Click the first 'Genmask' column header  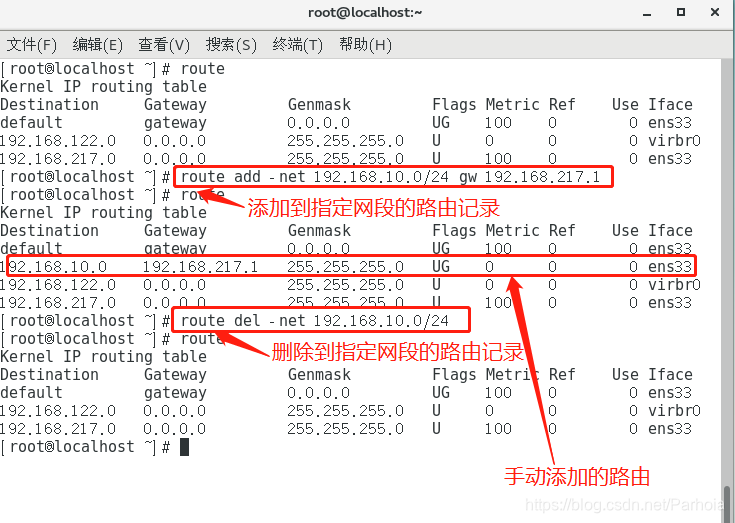pos(319,105)
